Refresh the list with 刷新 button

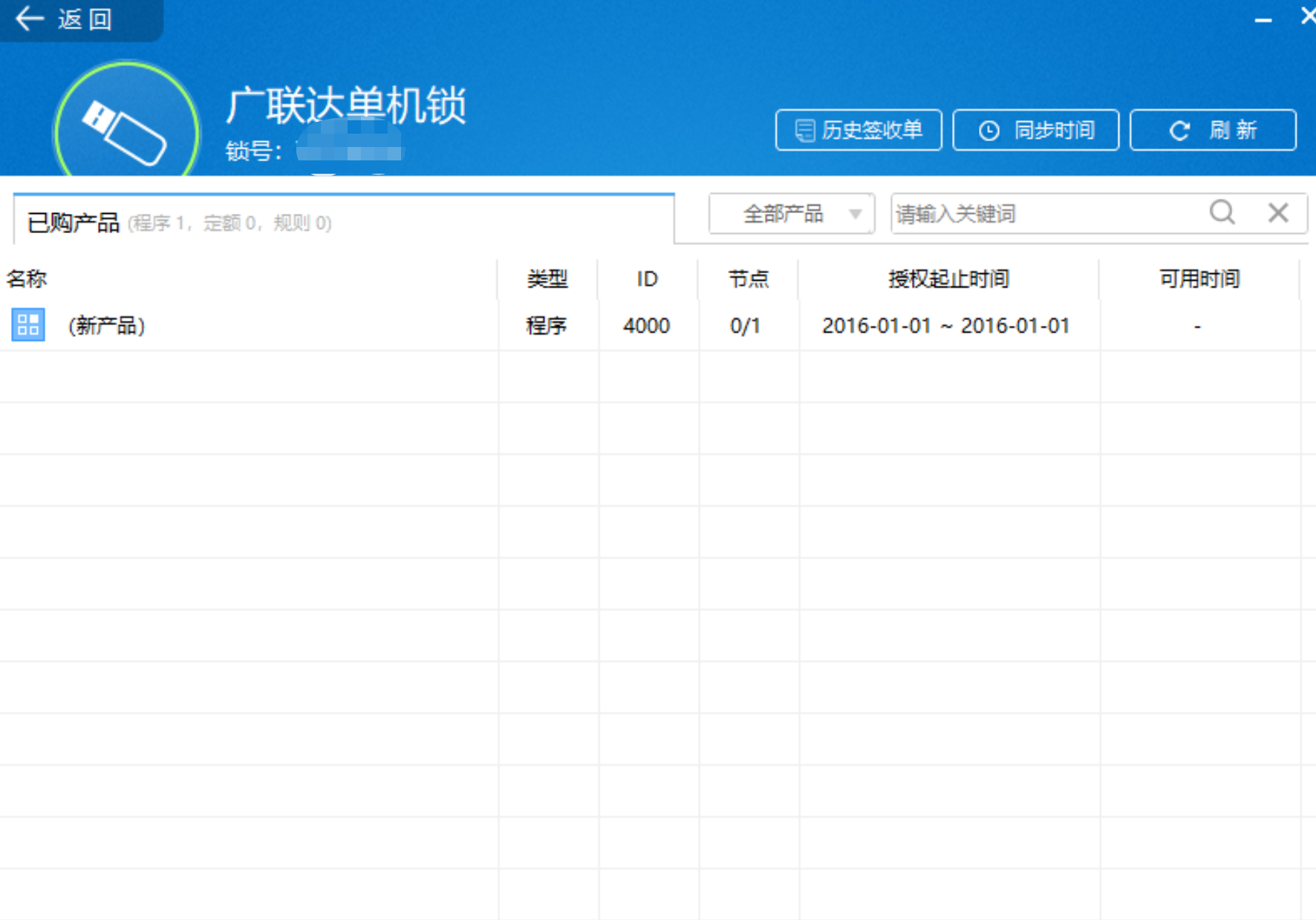(1214, 131)
